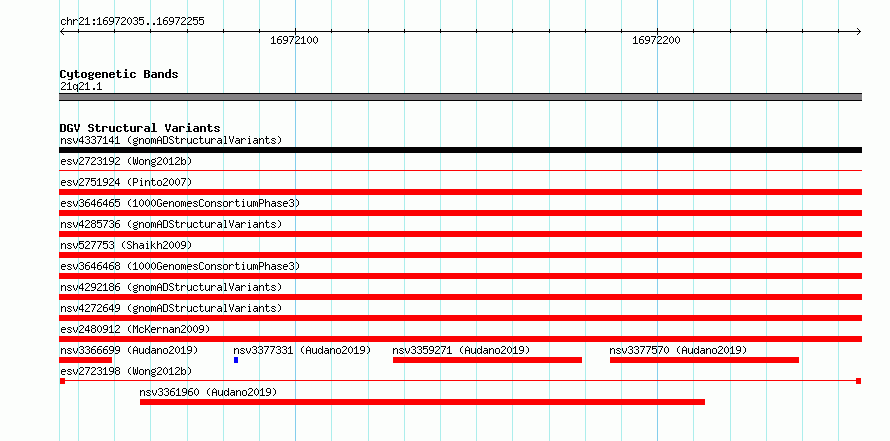890x441 pixels.
Task: Click the Cytogenetic Bands track title
Action: click(x=119, y=74)
